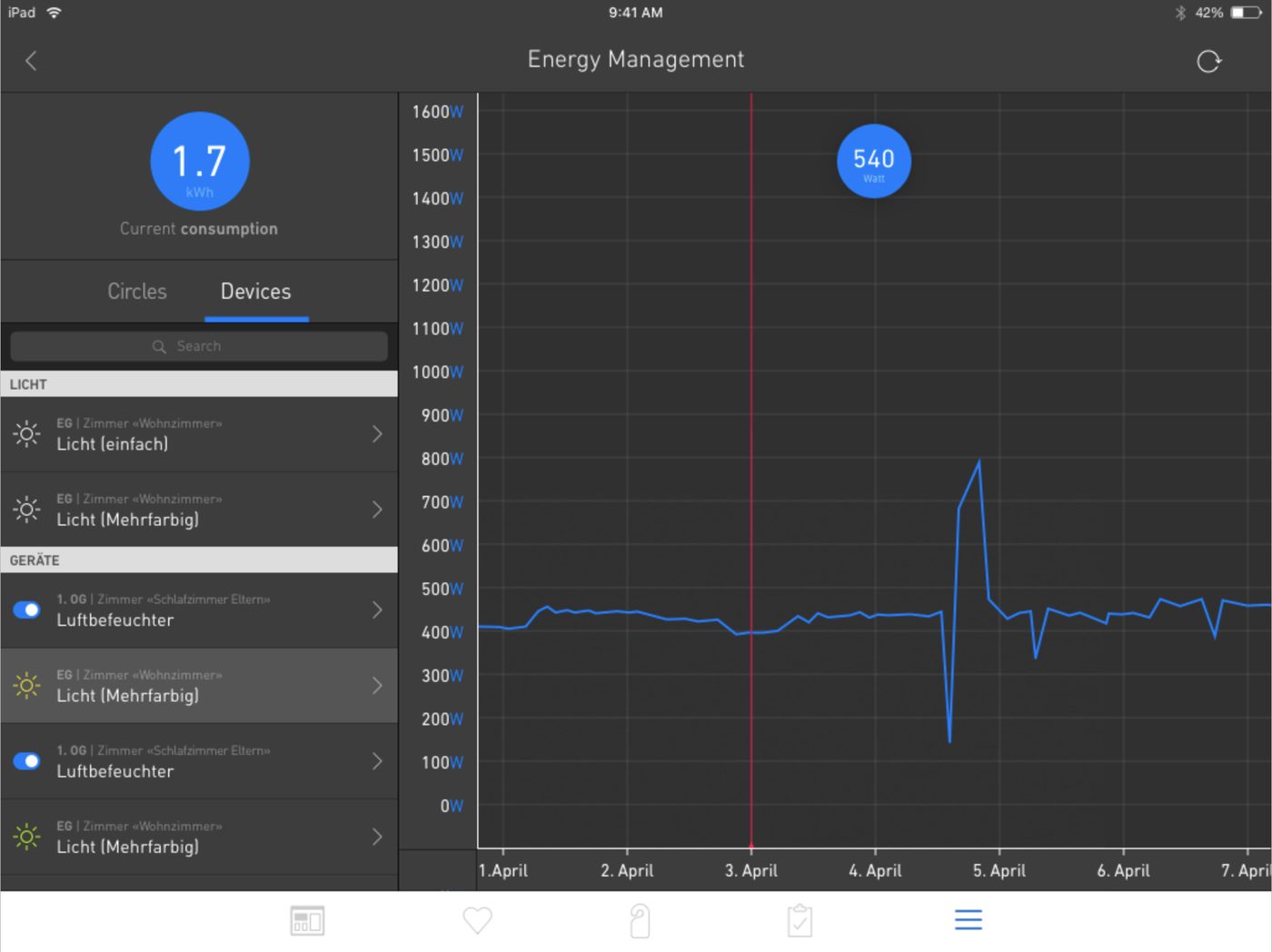Tap yellow sun icon in highlighted Licht row

coord(27,686)
